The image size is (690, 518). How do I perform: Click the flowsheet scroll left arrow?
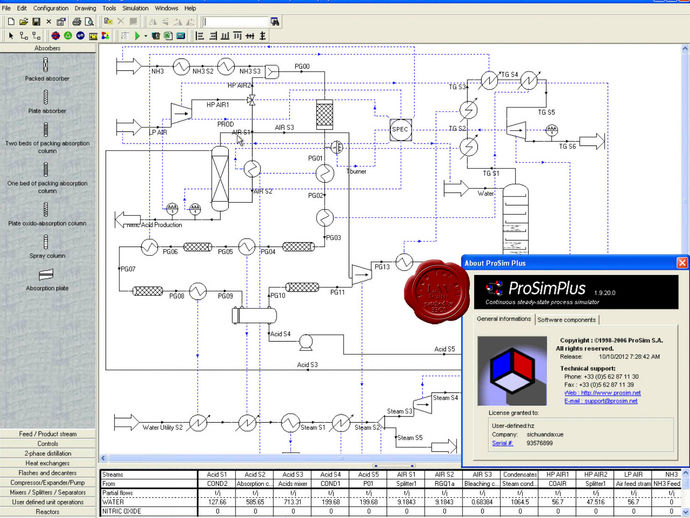pyautogui.click(x=103, y=458)
